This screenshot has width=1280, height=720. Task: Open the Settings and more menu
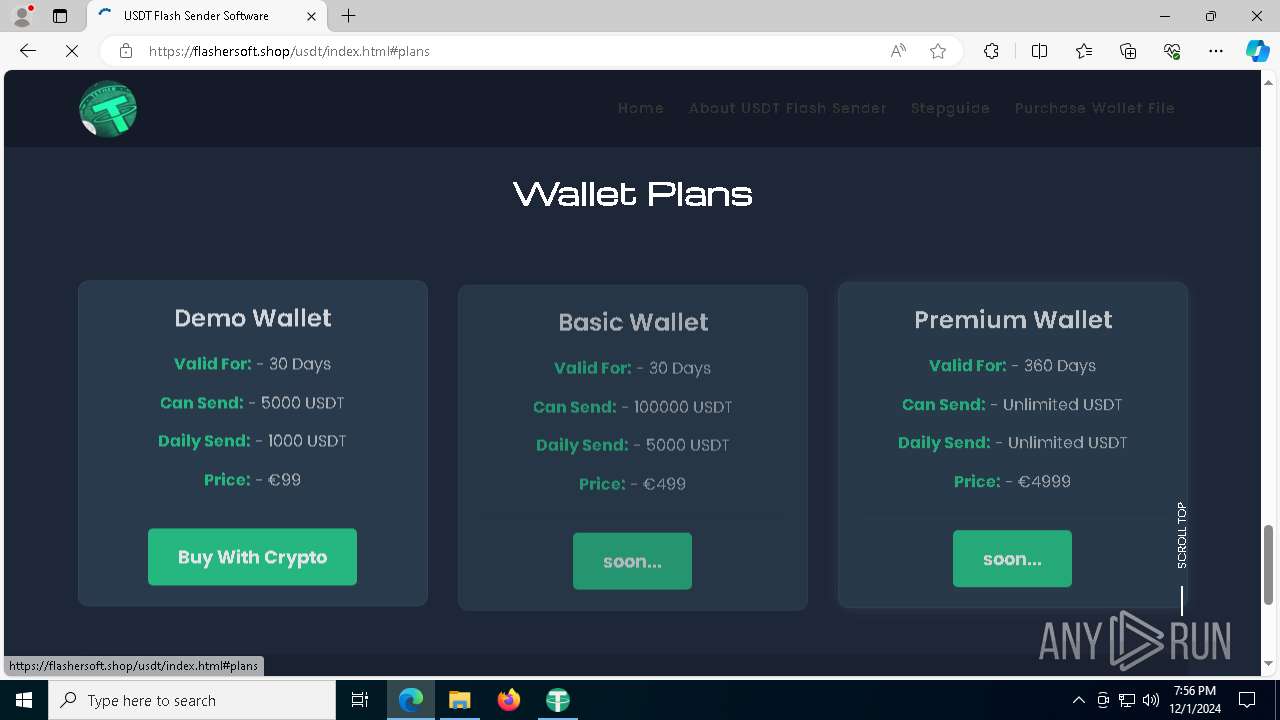click(x=1216, y=51)
